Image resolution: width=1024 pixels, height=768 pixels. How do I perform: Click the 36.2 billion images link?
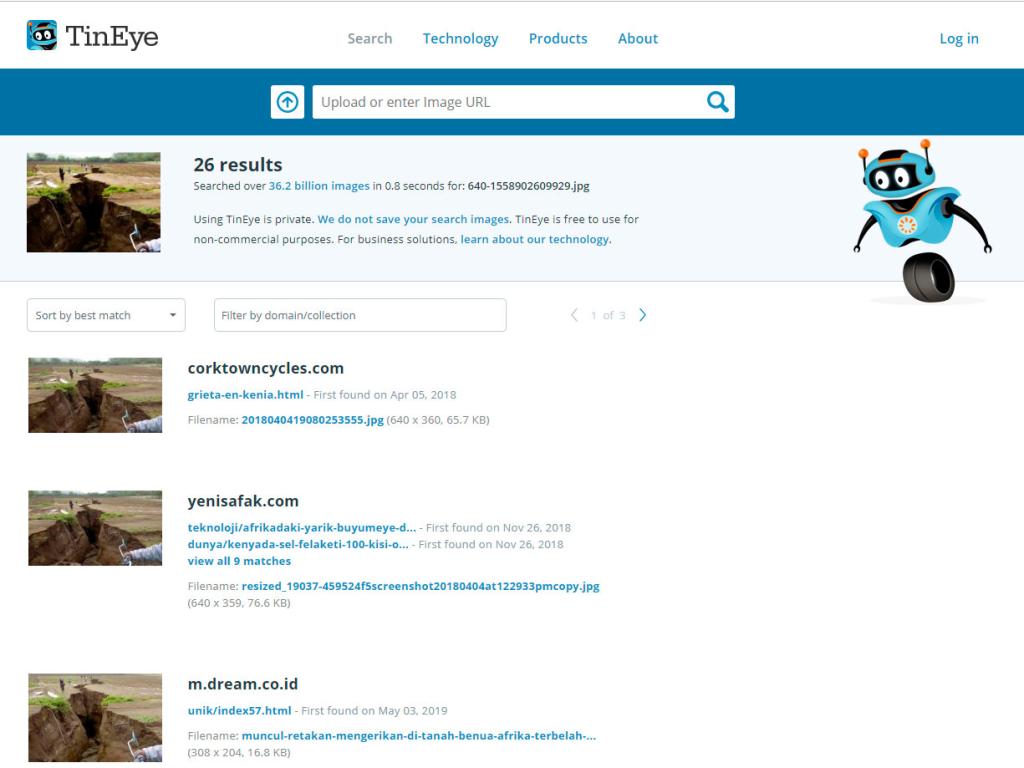click(319, 186)
